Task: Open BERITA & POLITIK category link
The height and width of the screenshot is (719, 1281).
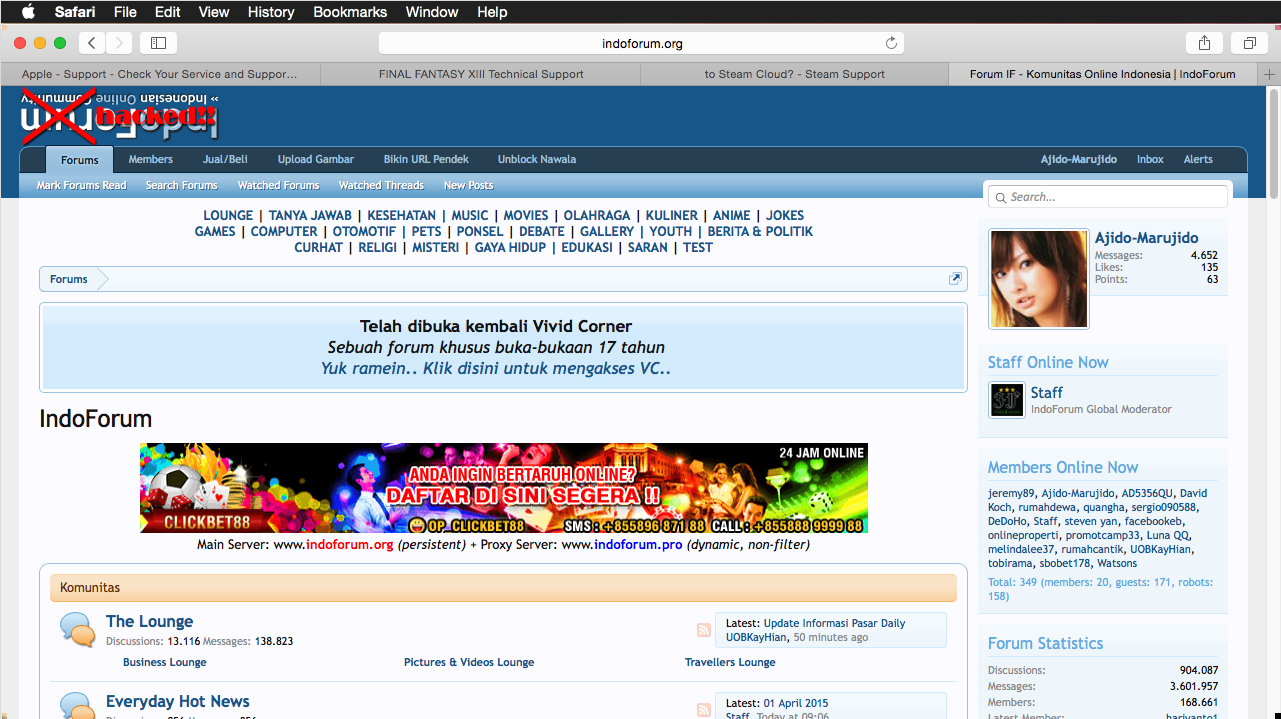Action: 760,231
